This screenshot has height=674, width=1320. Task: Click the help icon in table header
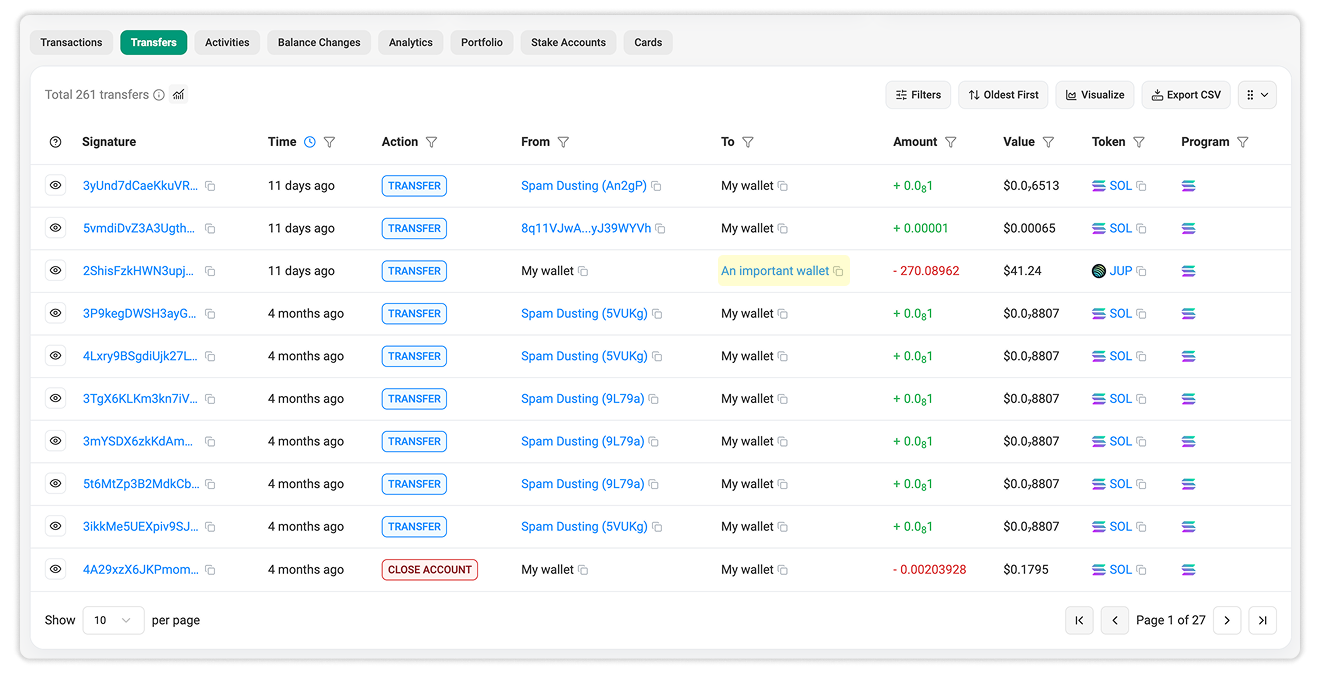[x=55, y=142]
